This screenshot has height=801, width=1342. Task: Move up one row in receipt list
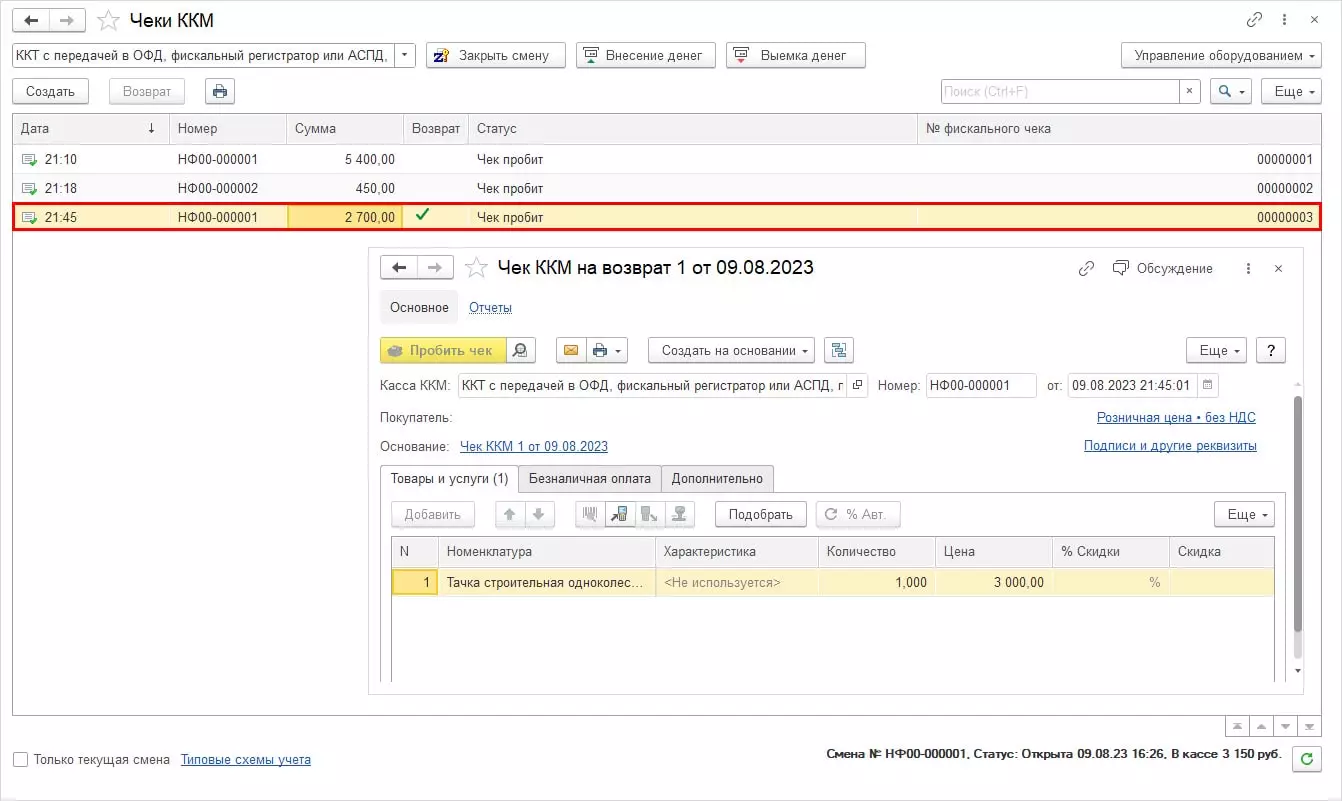(x=1261, y=726)
